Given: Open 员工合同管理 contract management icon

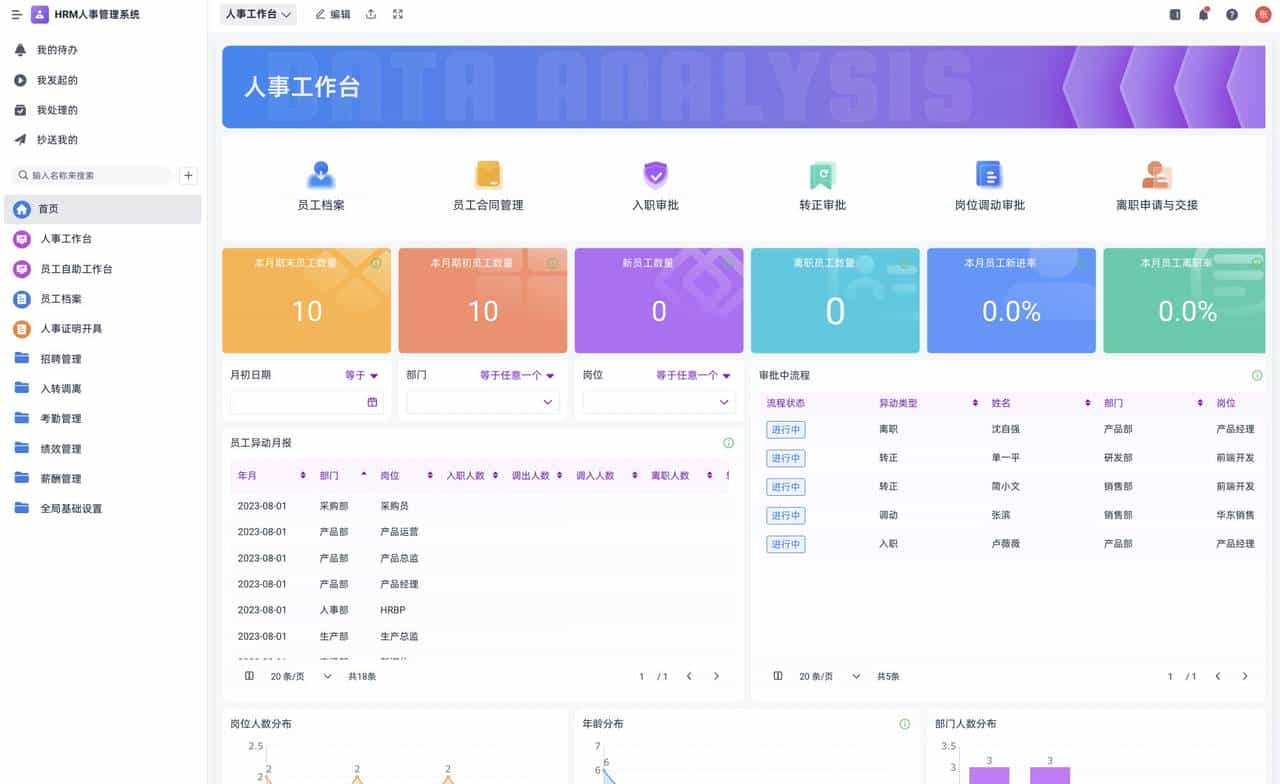Looking at the screenshot, I should tap(488, 176).
